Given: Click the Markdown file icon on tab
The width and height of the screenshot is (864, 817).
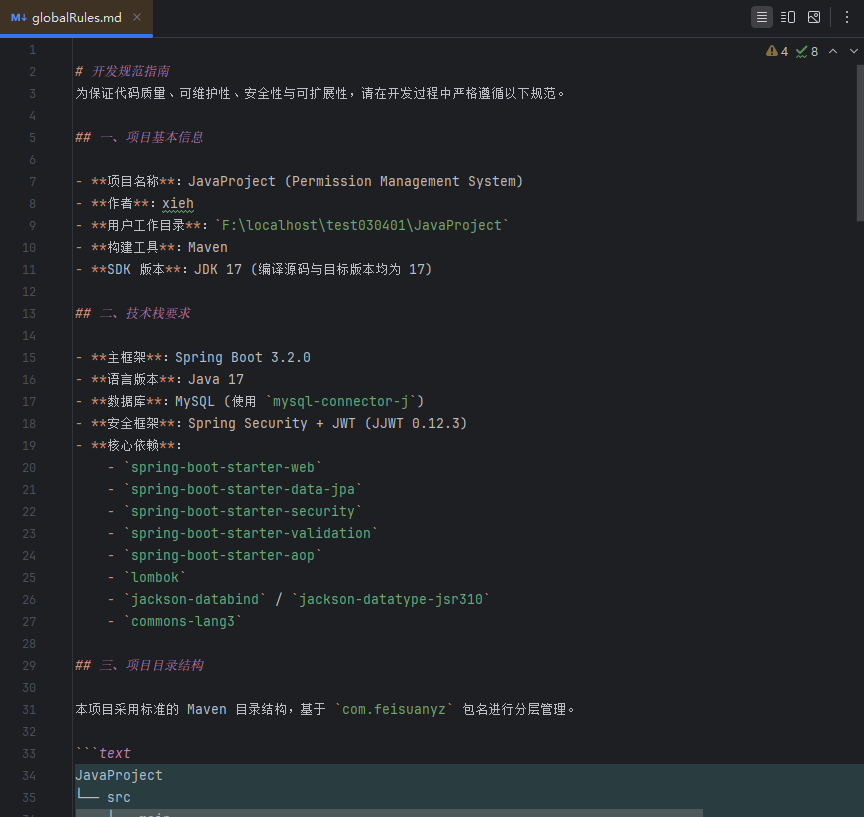Looking at the screenshot, I should [x=18, y=18].
